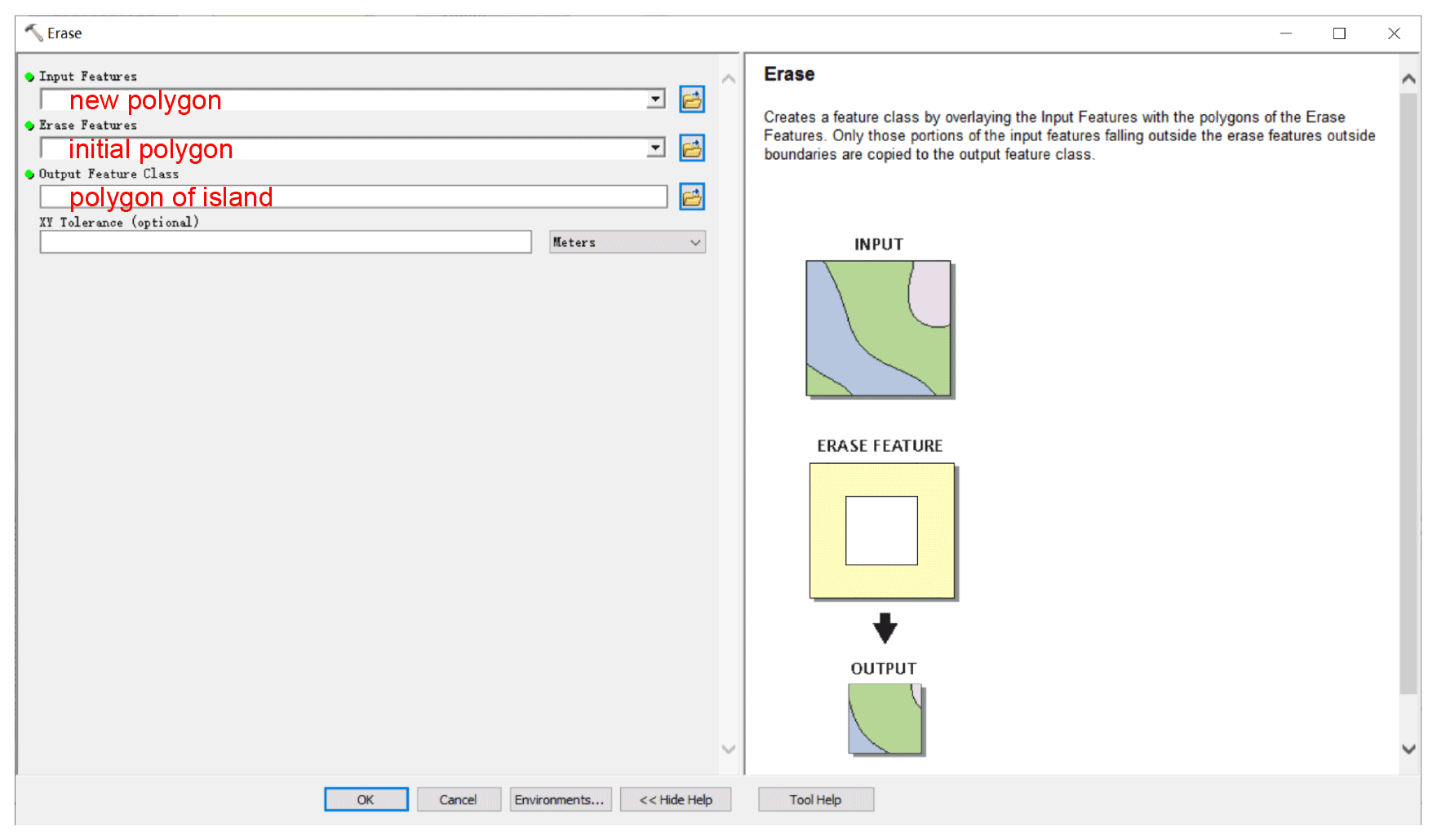The width and height of the screenshot is (1437, 840).
Task: Click the Erase hammer icon in title bar
Action: (33, 33)
